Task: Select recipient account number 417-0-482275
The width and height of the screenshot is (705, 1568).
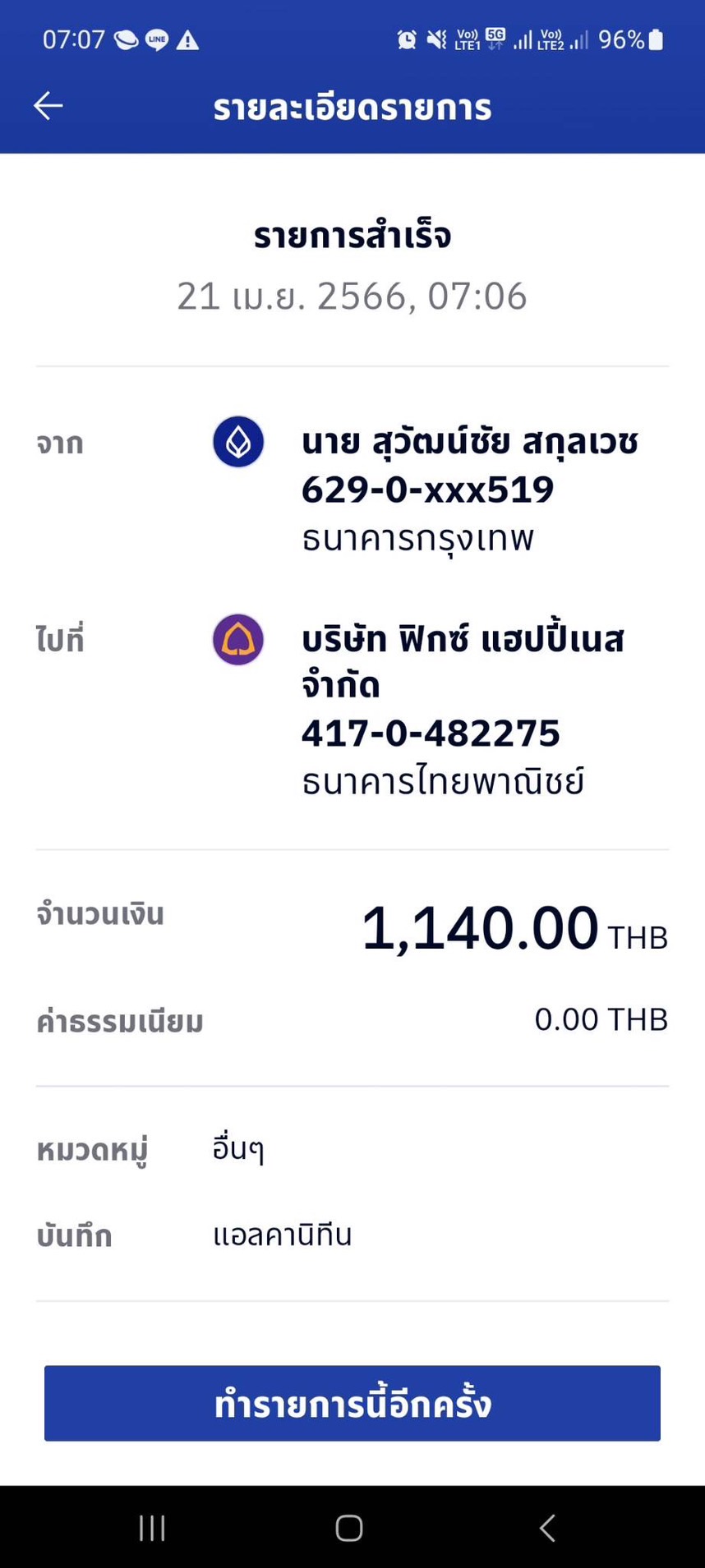Action: click(431, 733)
